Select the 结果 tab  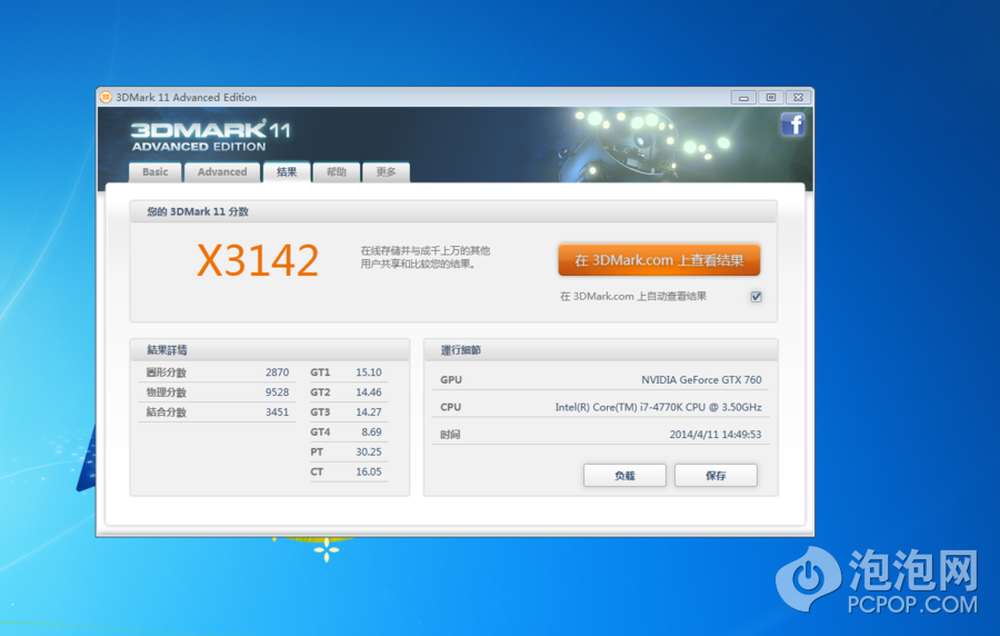tap(286, 172)
